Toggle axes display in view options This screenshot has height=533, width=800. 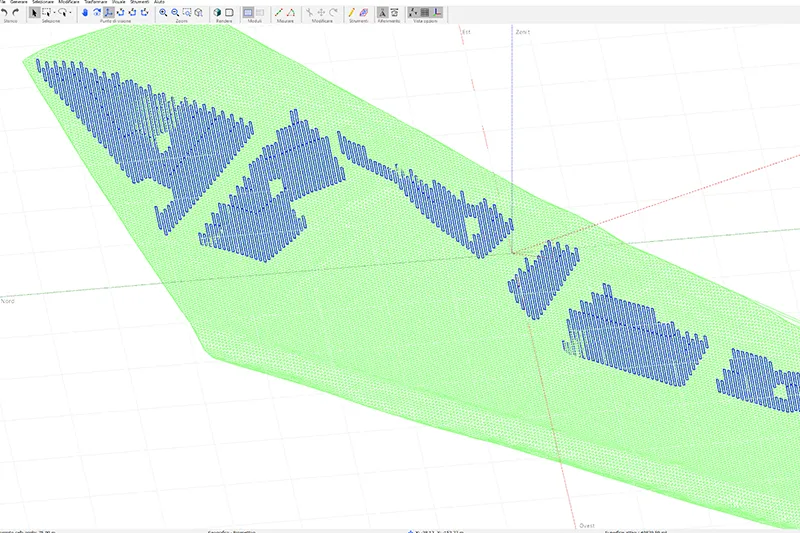click(x=438, y=12)
